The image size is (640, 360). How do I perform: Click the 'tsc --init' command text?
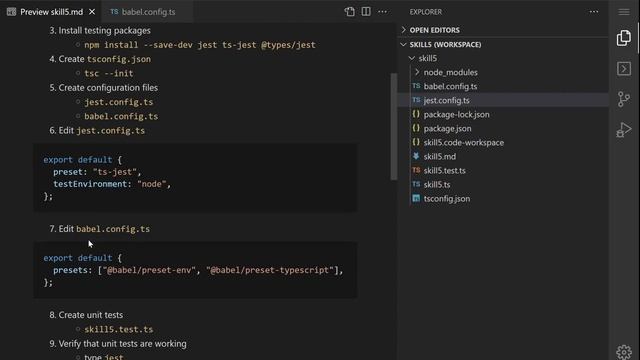click(109, 73)
